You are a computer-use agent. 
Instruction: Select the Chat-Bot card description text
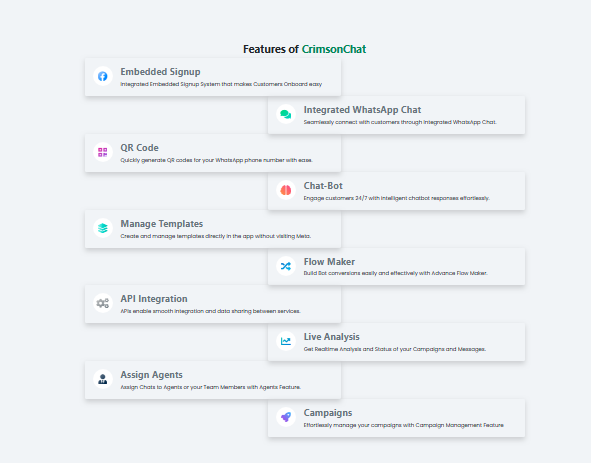click(397, 198)
